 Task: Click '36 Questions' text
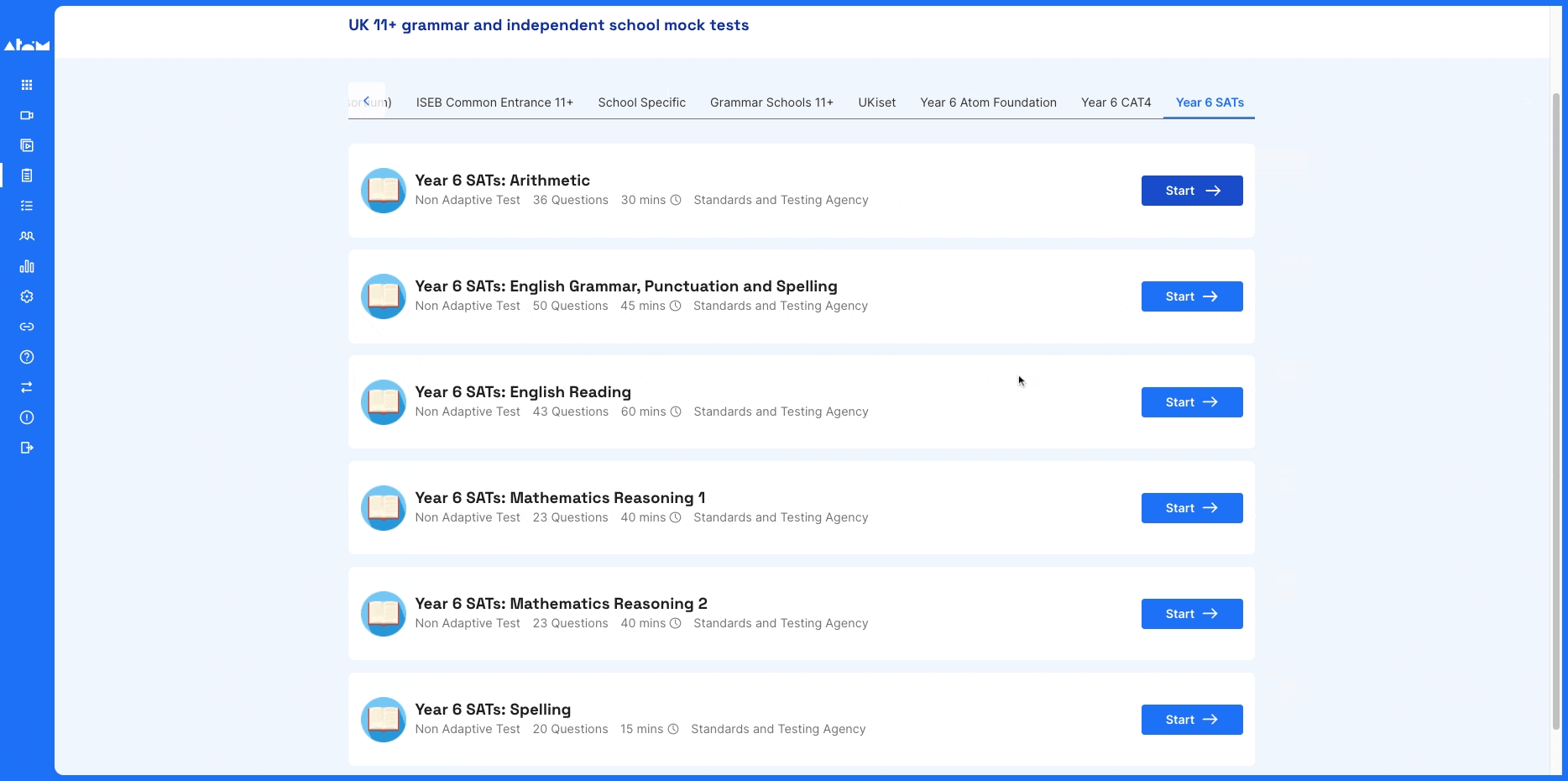tap(571, 200)
